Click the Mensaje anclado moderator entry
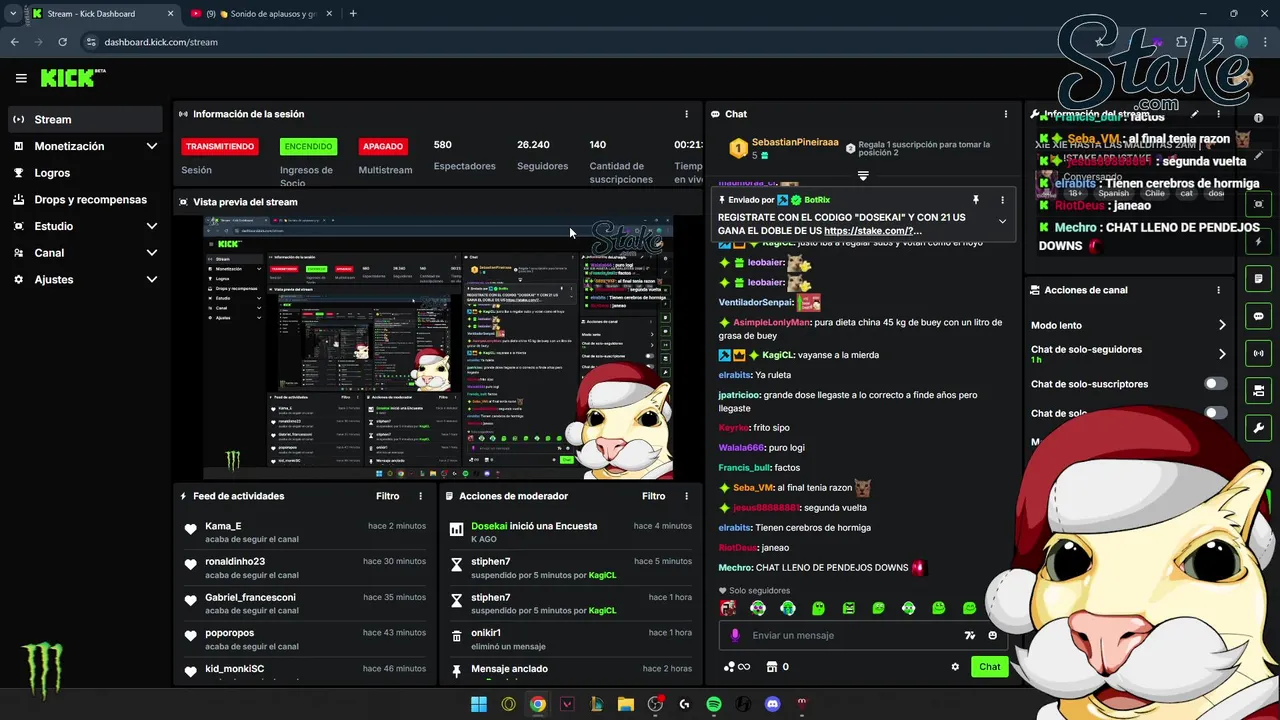1280x720 pixels. [x=570, y=670]
